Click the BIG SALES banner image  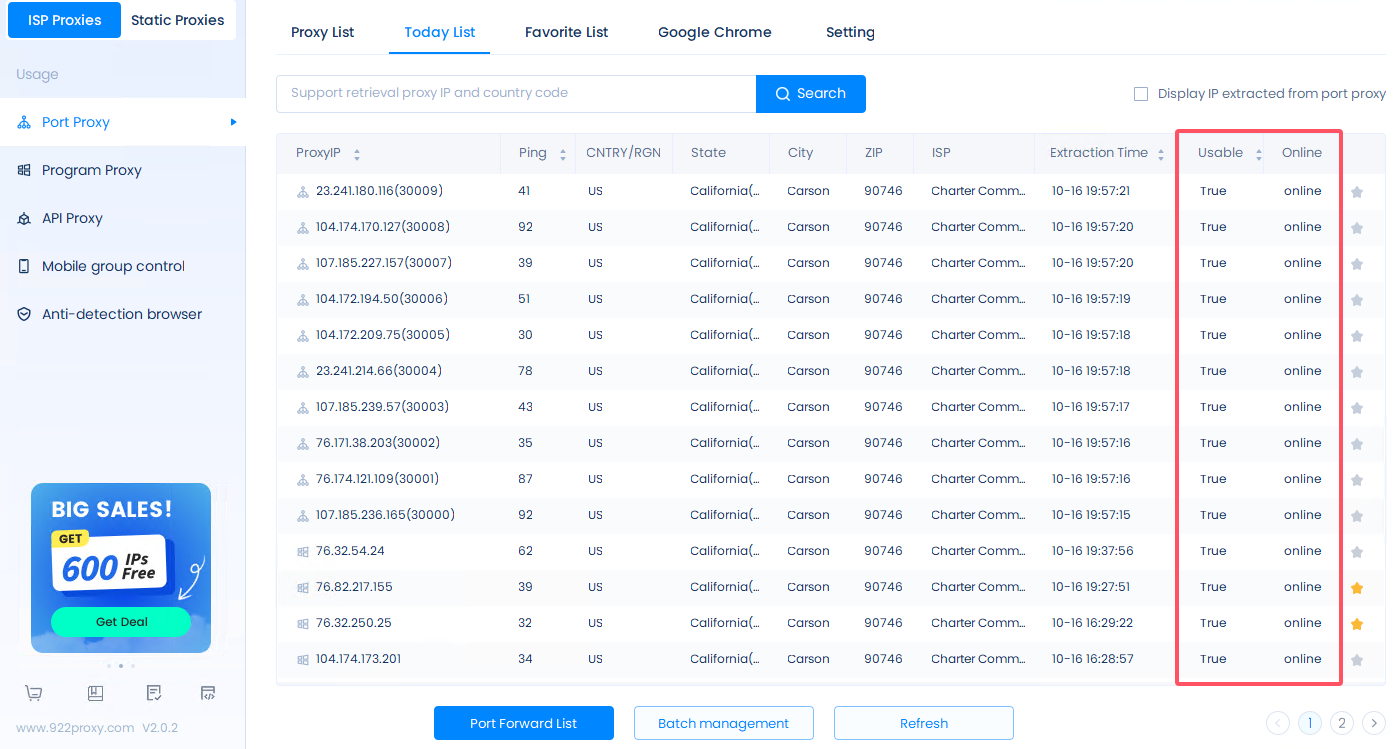tap(121, 568)
